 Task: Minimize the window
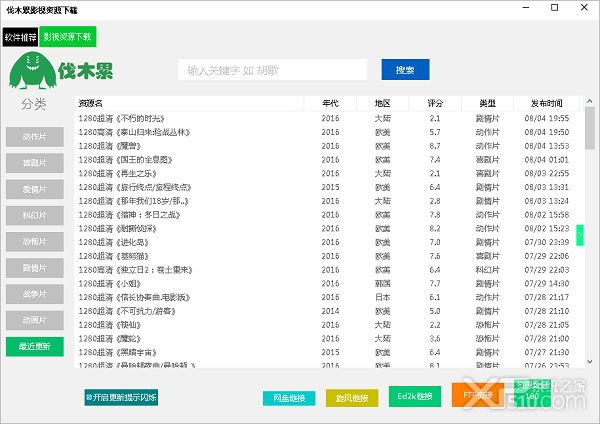526,8
